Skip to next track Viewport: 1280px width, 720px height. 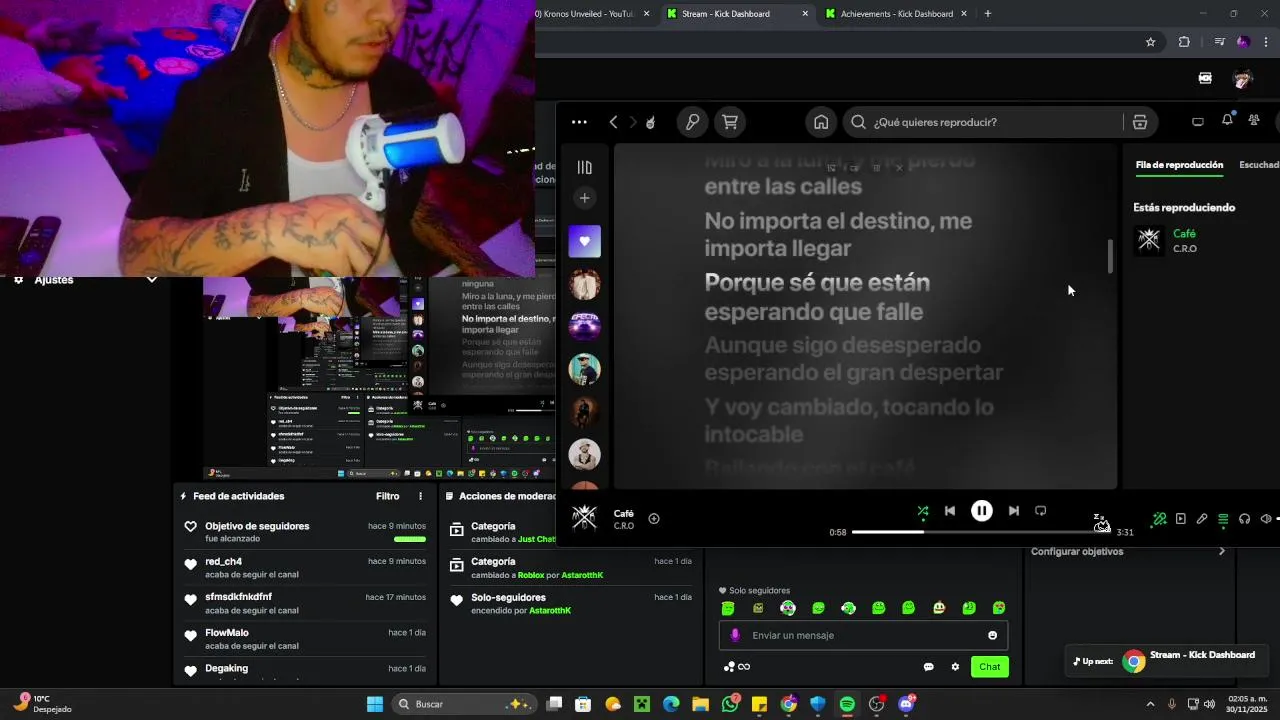(x=1013, y=511)
